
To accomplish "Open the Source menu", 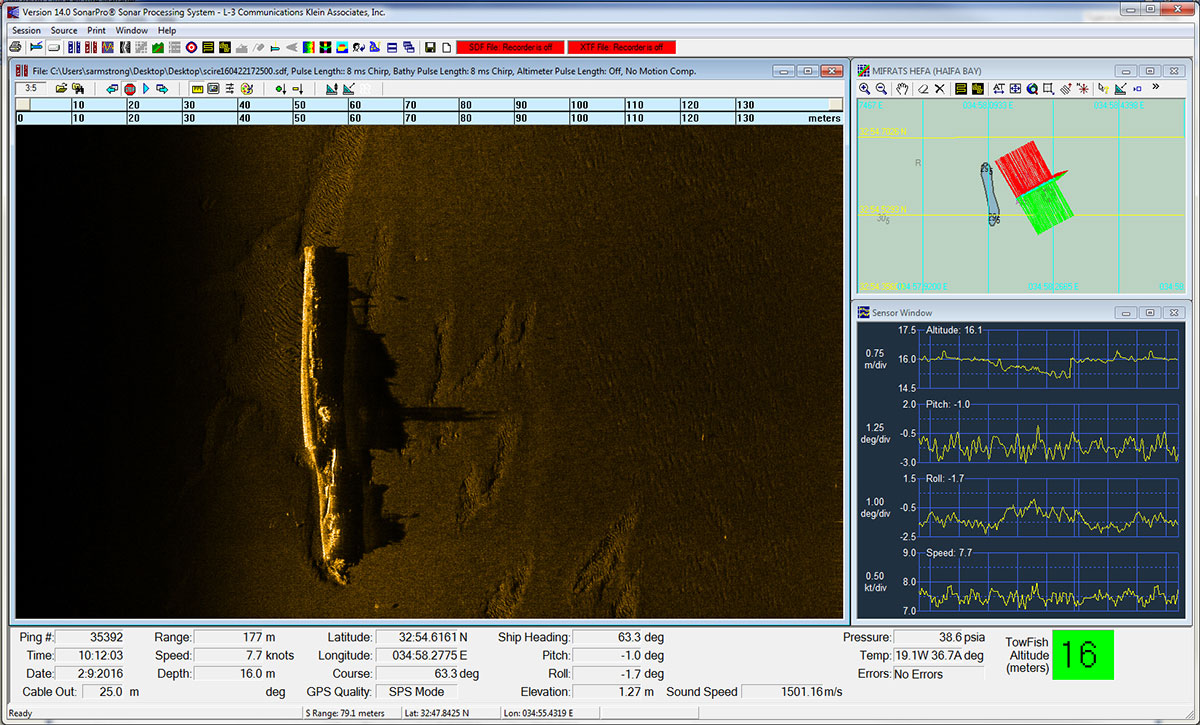I will [x=64, y=31].
